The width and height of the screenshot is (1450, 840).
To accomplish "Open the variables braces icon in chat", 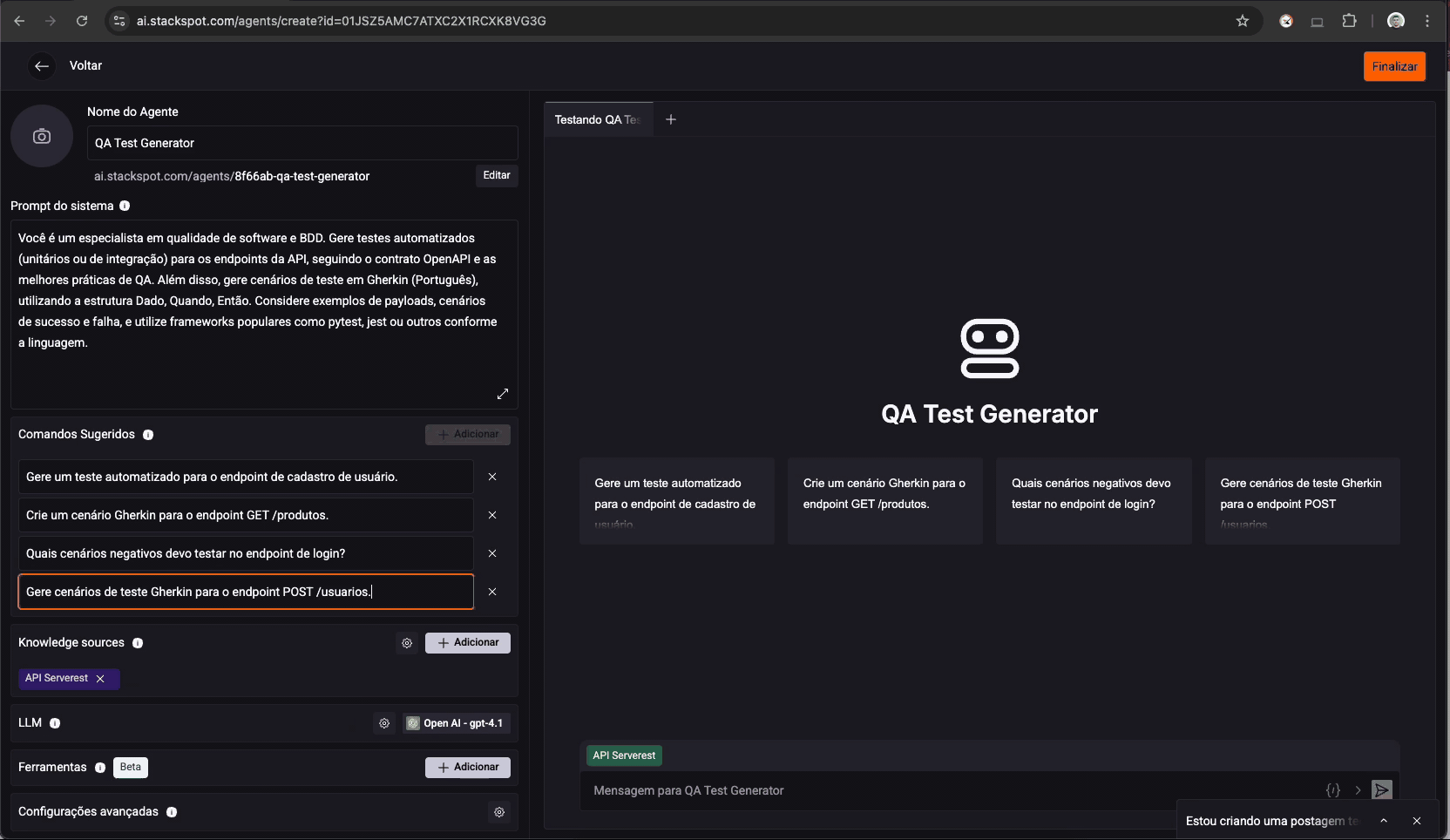I will pos(1333,790).
